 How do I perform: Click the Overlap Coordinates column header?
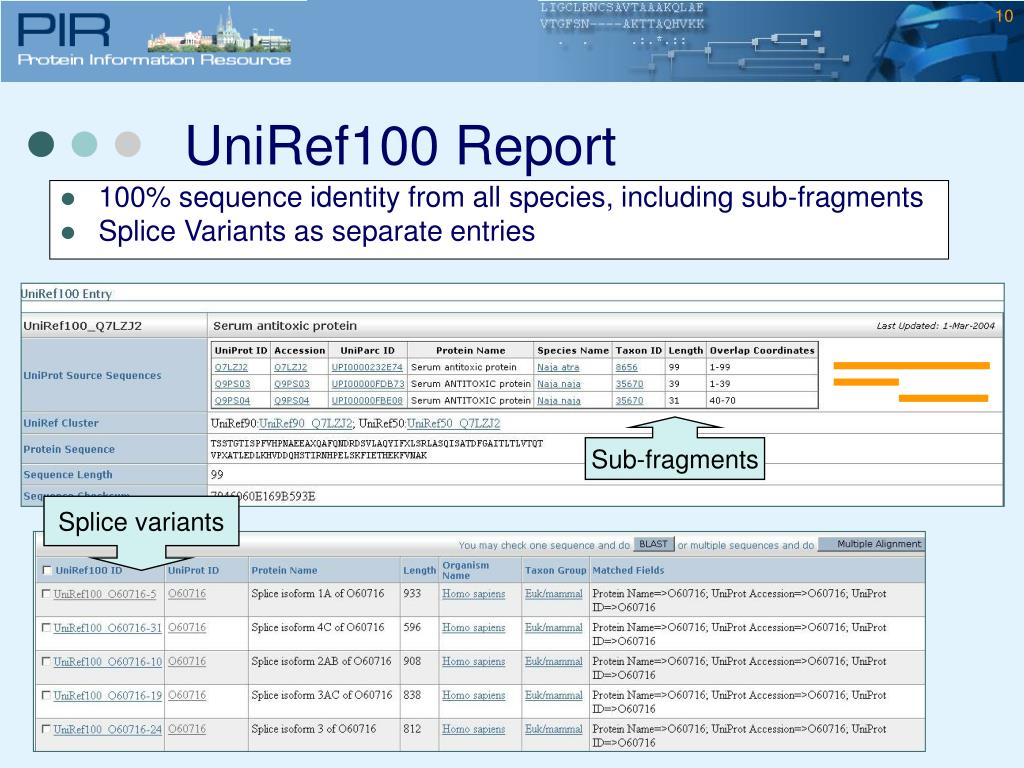click(762, 351)
